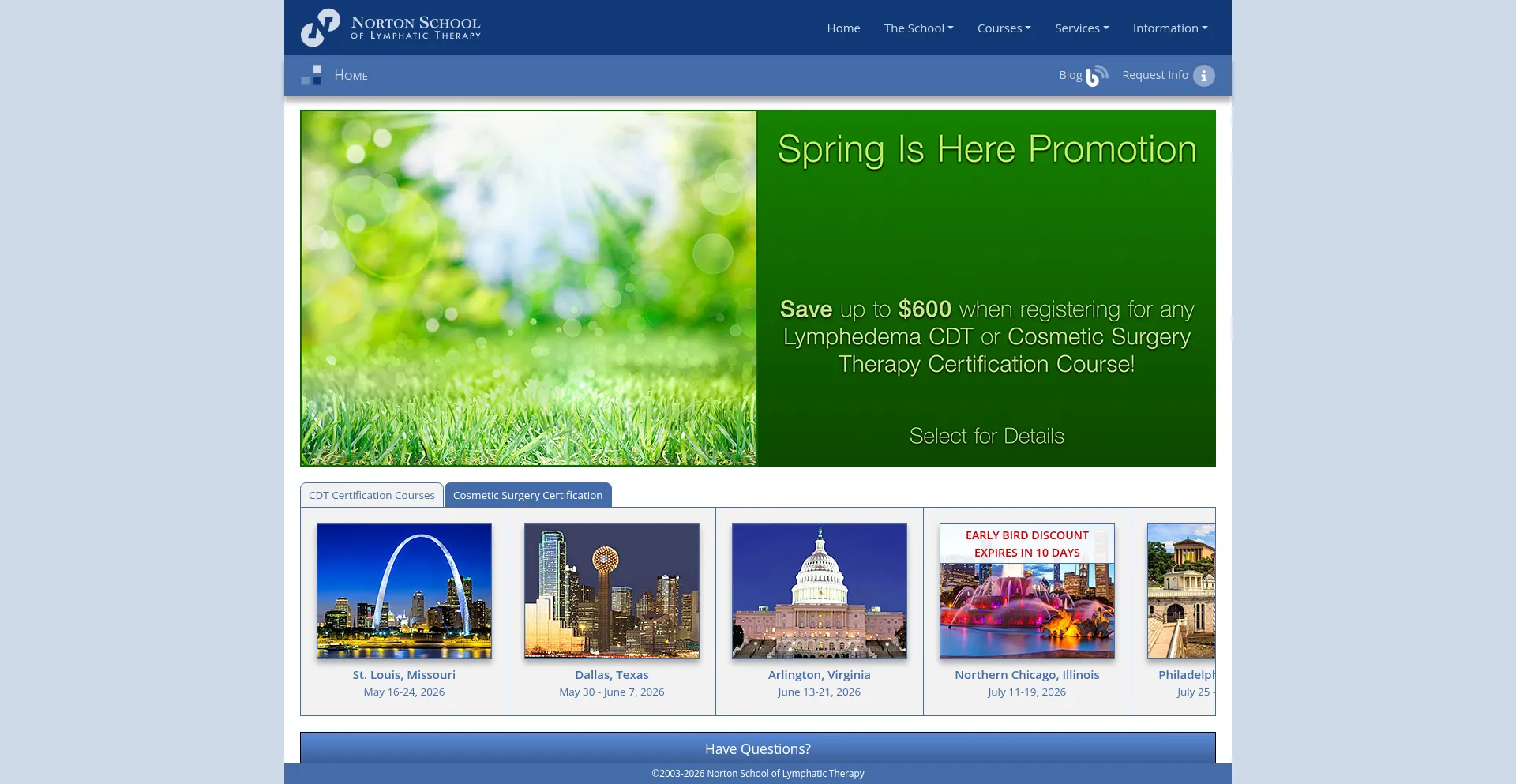Click the Dallas, Texas link
This screenshot has height=784, width=1516.
point(612,675)
